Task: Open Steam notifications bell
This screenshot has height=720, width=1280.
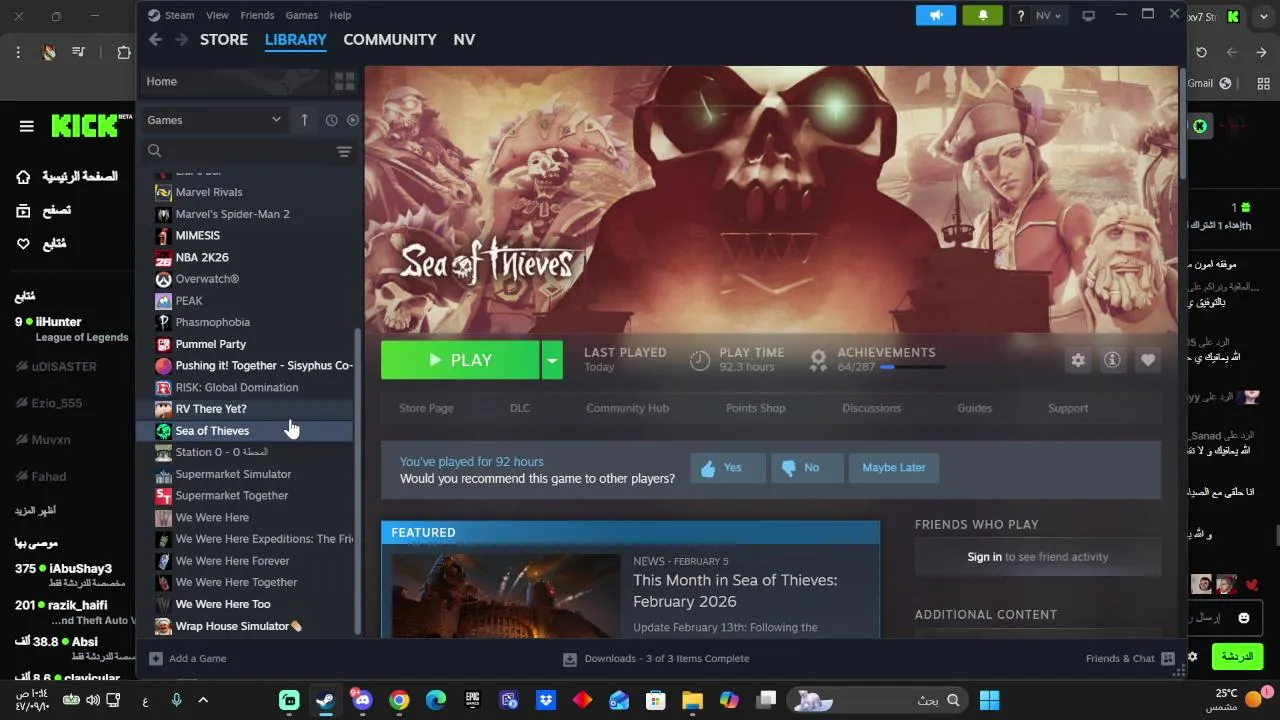Action: point(982,15)
